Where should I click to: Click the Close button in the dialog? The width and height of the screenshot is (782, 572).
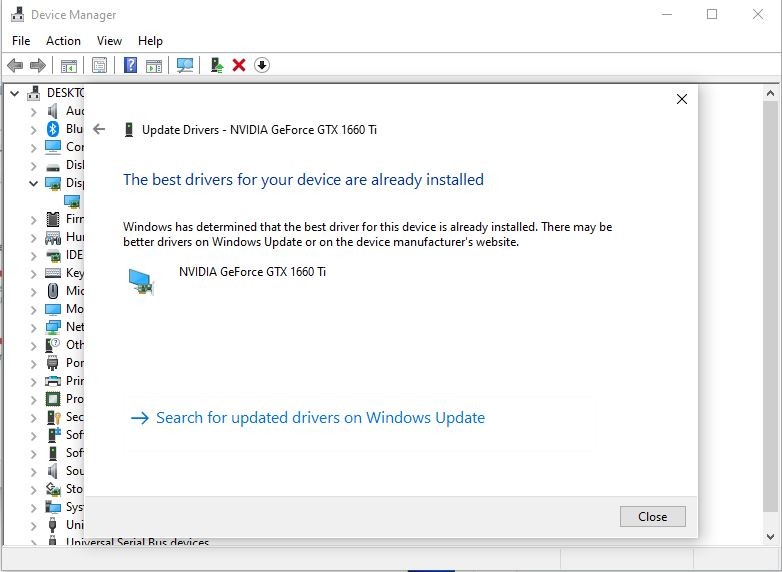pos(652,517)
